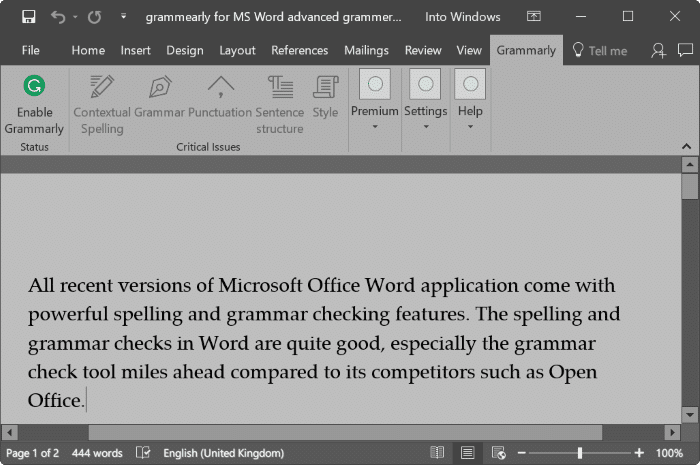This screenshot has width=700, height=465.
Task: Open the Mailings tab
Action: coord(366,50)
